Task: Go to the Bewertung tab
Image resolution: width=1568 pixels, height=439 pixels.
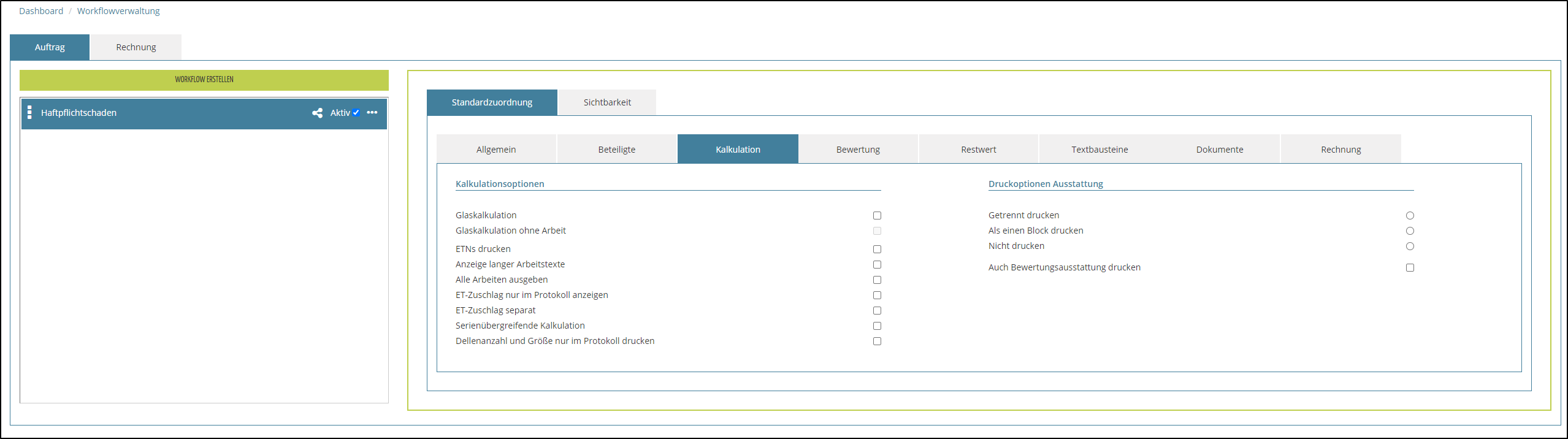Action: (858, 150)
